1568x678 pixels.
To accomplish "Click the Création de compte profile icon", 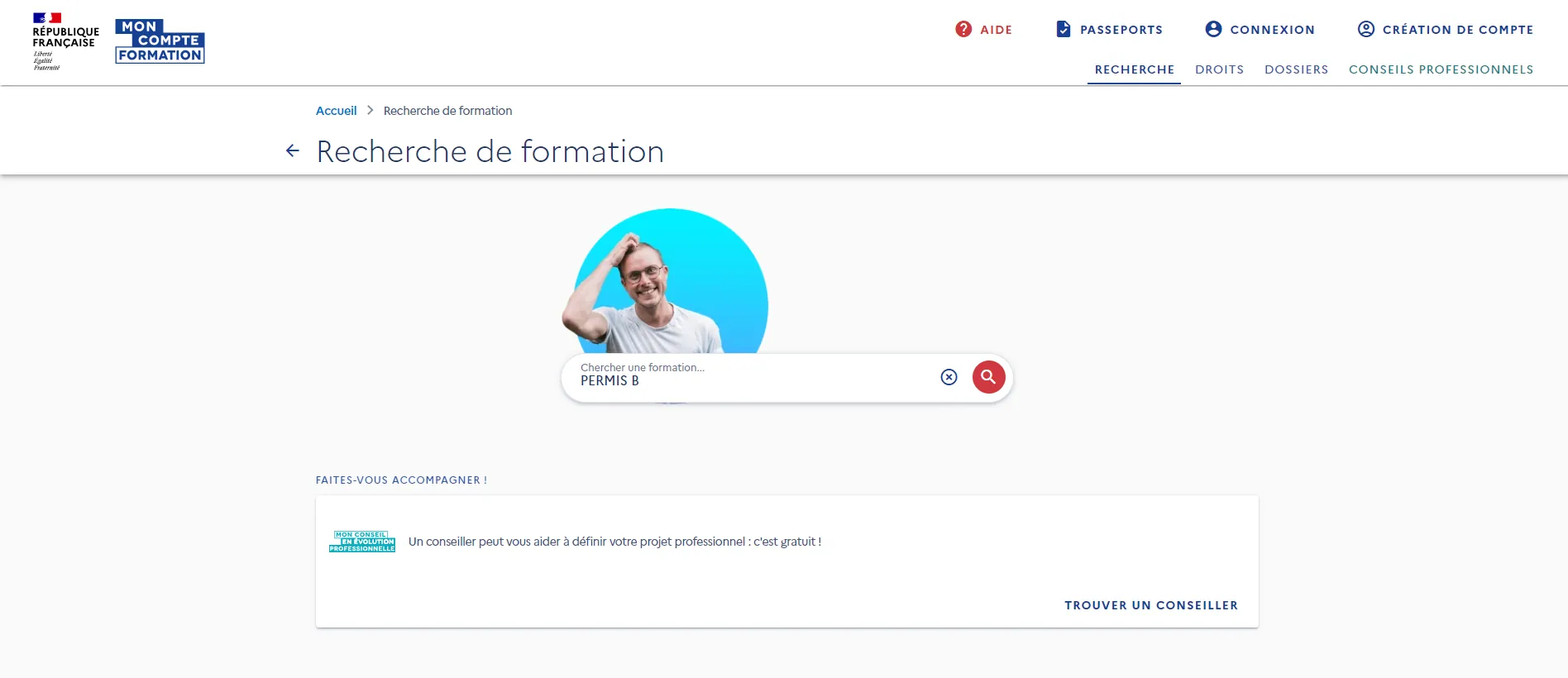I will 1366,29.
